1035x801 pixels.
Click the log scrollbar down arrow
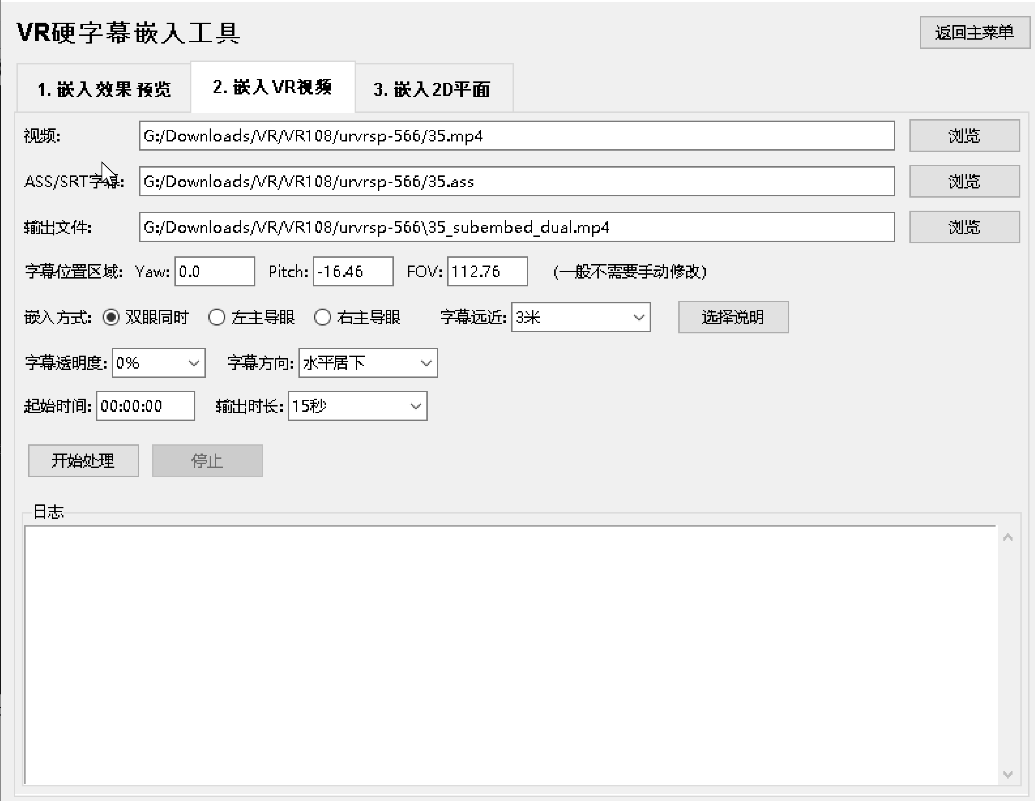tap(1007, 774)
